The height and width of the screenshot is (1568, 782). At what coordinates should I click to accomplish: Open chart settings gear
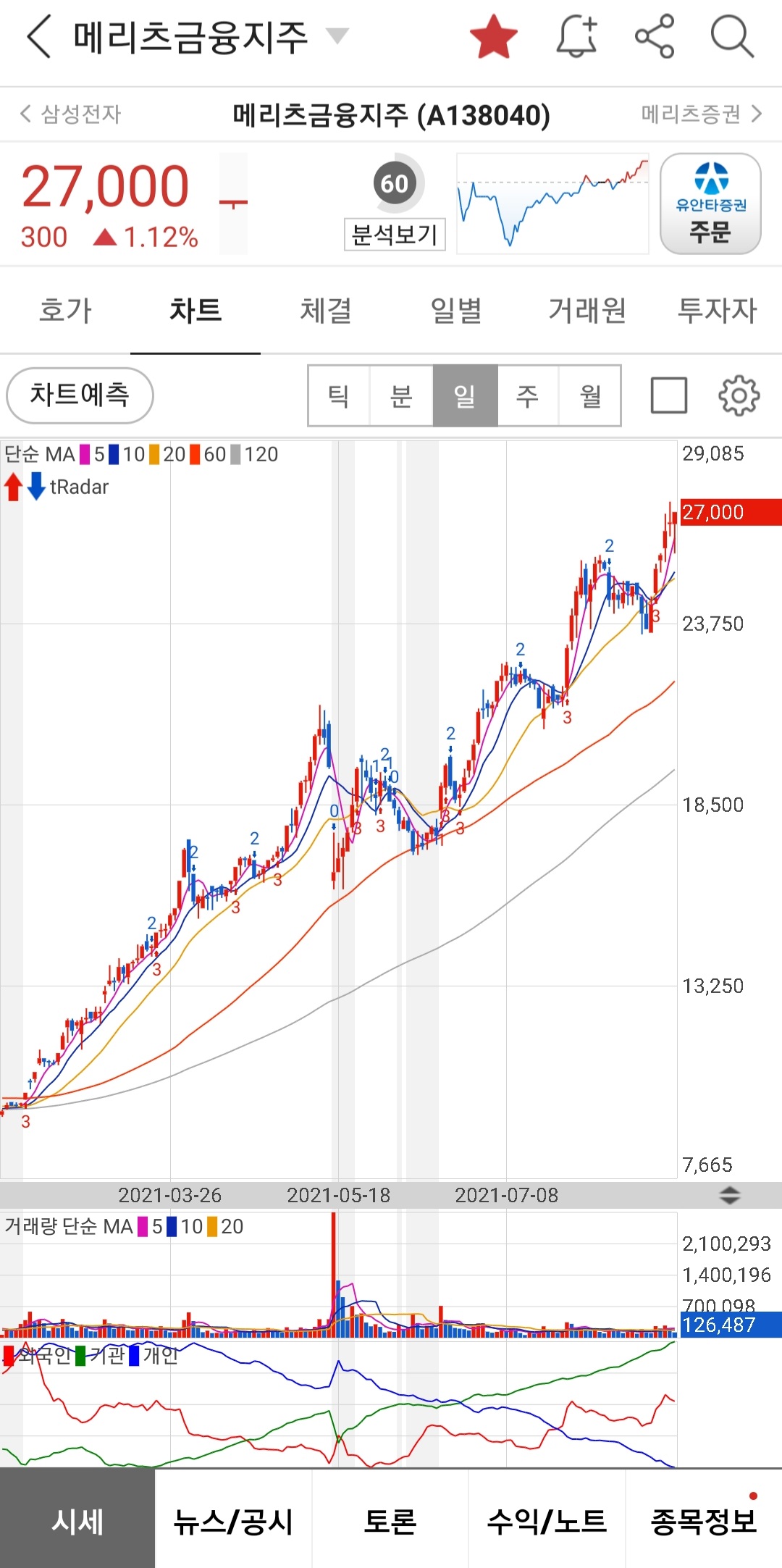(x=739, y=395)
